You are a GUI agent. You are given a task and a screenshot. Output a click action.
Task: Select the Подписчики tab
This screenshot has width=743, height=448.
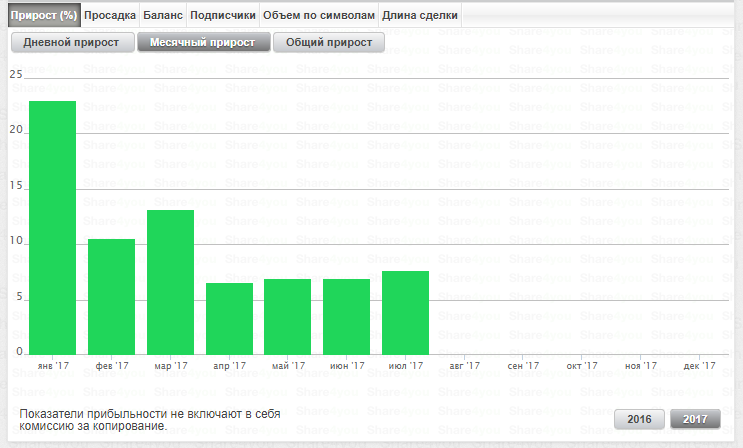point(222,16)
